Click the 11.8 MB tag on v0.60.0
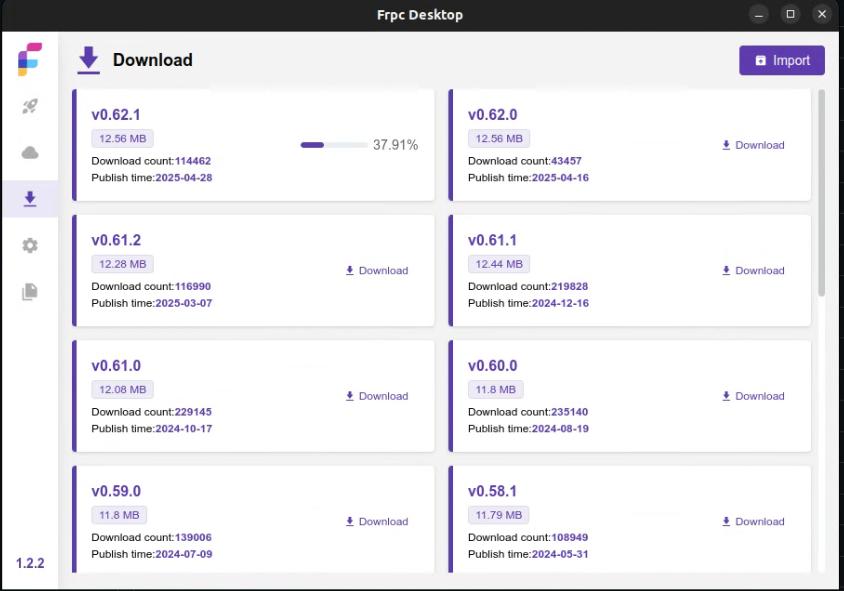Screen dimensions: 844x591 tap(496, 389)
